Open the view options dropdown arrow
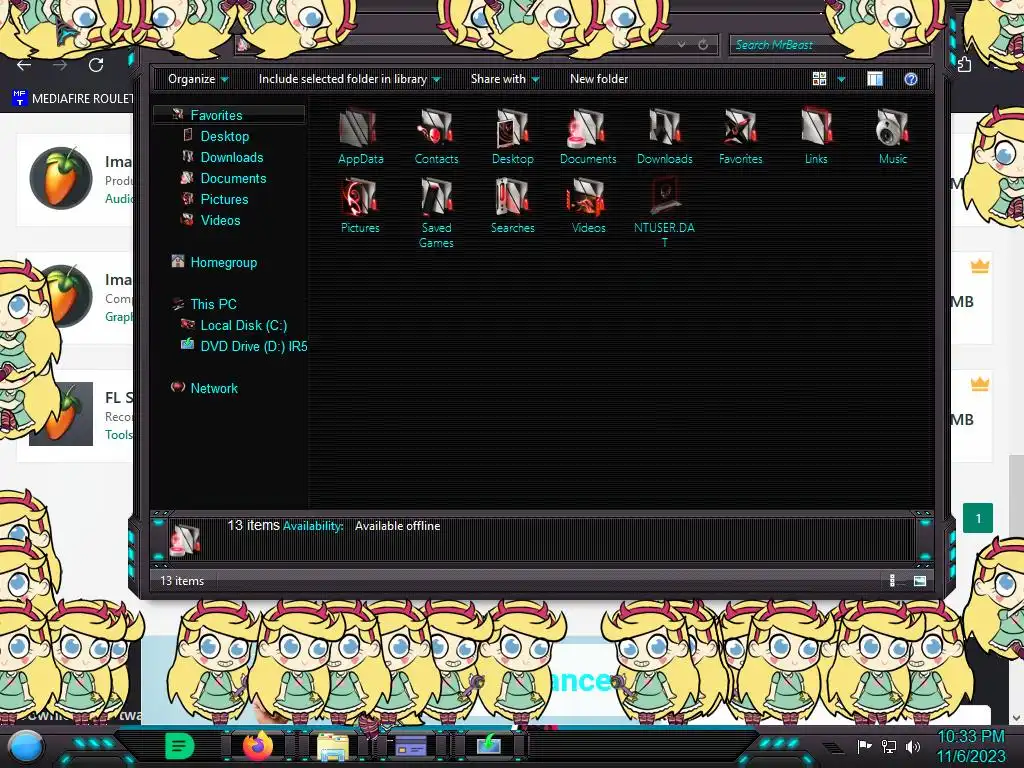This screenshot has height=768, width=1024. click(x=841, y=79)
